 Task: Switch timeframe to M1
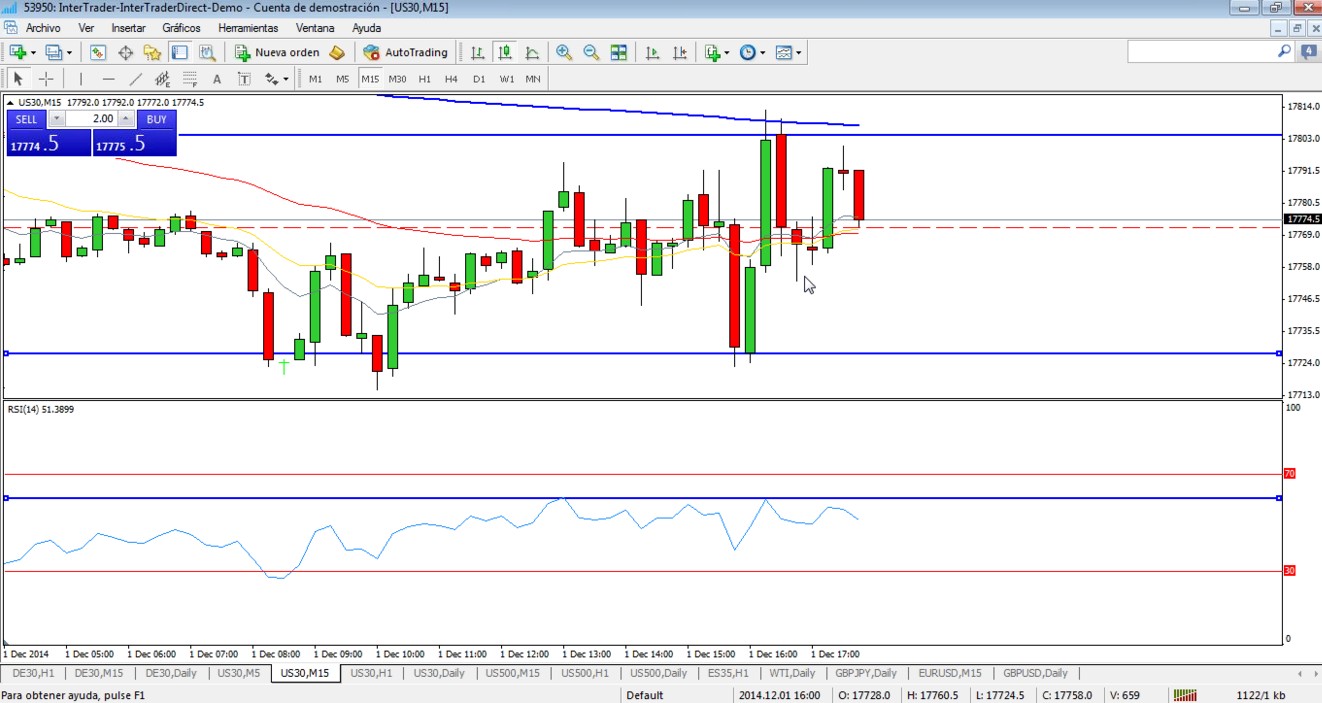pos(315,78)
